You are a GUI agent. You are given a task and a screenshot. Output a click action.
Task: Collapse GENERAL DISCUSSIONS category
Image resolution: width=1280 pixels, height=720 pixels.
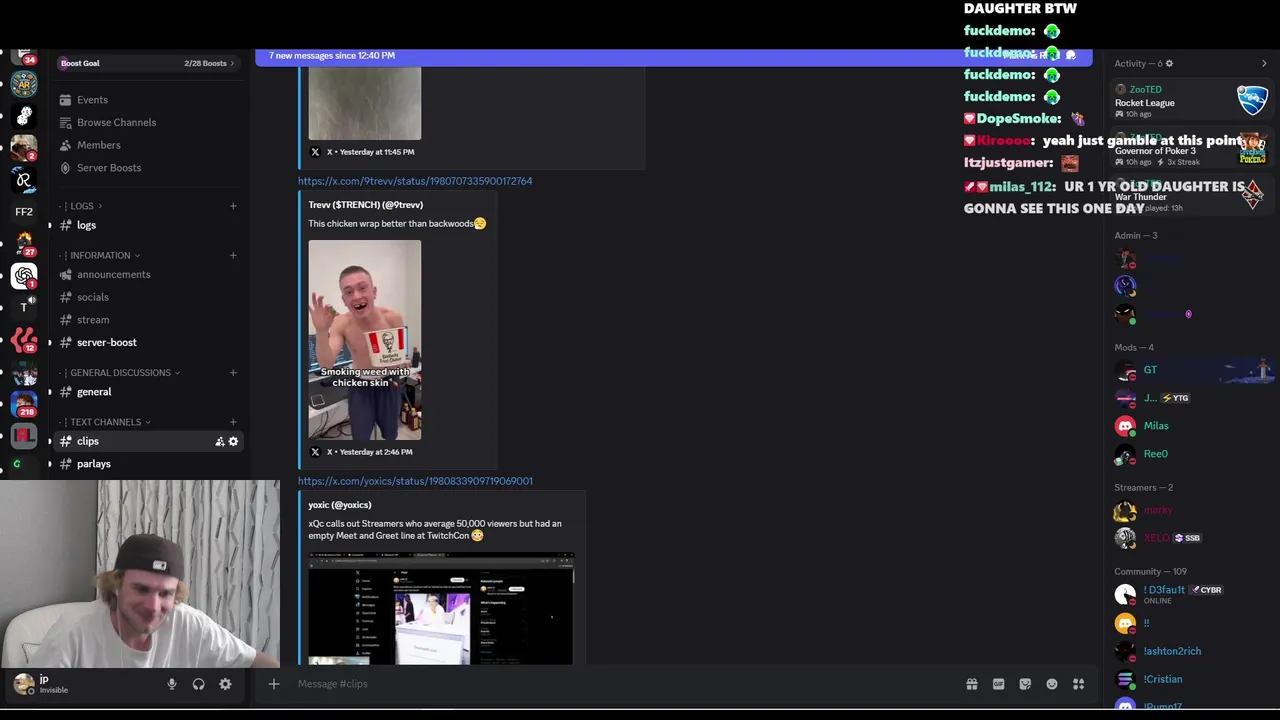[x=120, y=373]
